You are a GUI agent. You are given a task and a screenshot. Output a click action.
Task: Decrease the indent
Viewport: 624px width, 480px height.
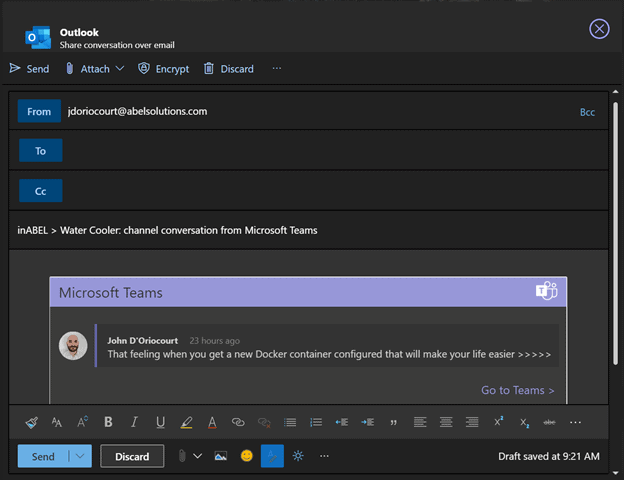click(342, 422)
